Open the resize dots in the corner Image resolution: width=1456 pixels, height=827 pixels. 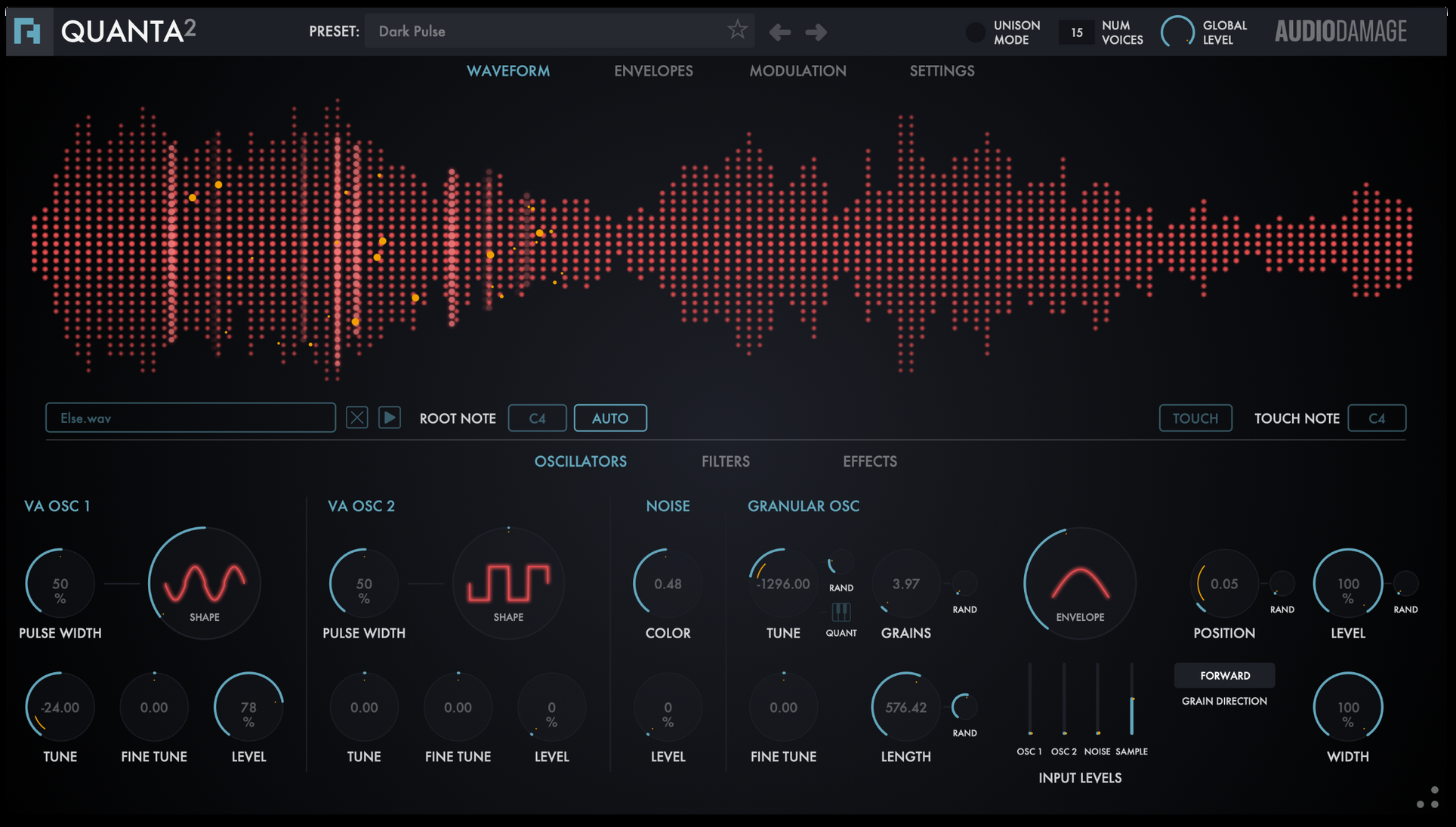click(x=1428, y=798)
